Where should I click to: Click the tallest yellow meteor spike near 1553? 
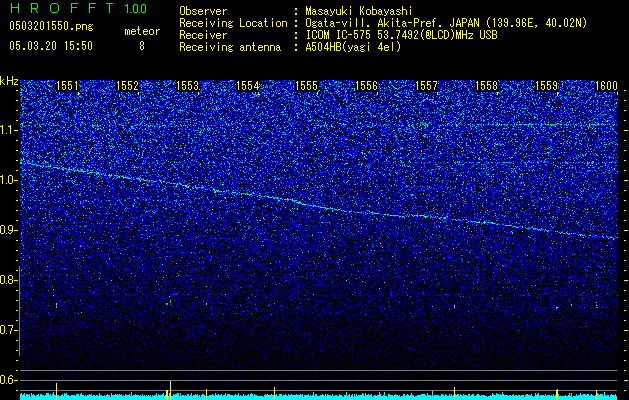[x=170, y=390]
